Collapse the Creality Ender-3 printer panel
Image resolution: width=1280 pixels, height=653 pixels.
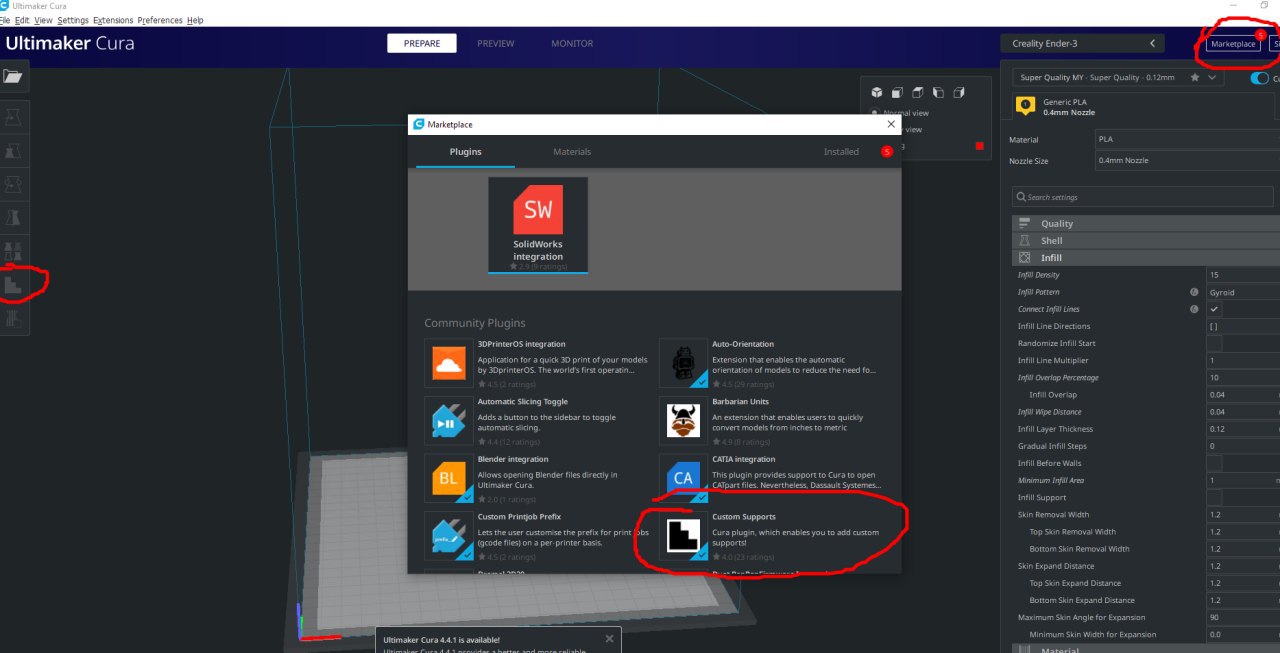1083,44
